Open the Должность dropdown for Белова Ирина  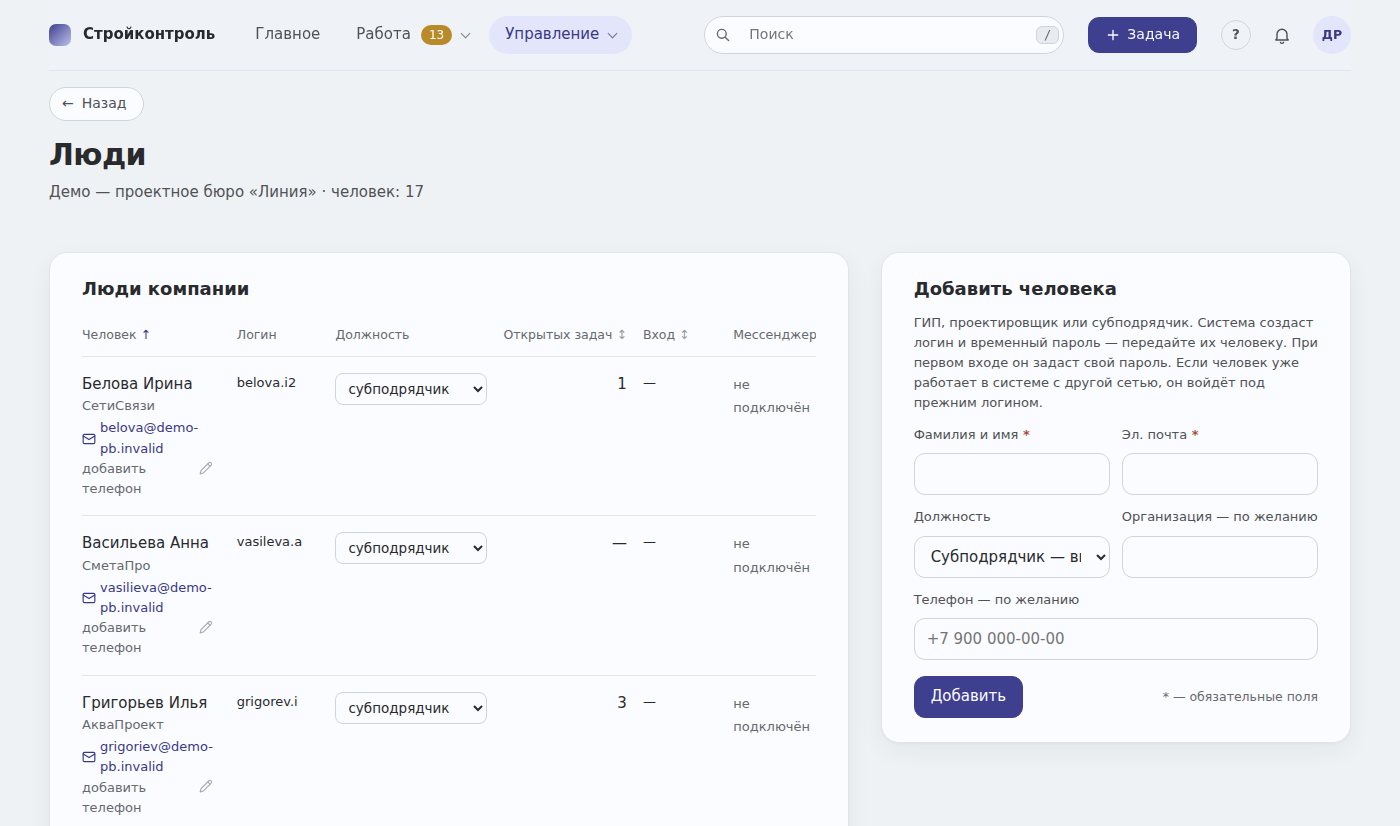point(411,389)
